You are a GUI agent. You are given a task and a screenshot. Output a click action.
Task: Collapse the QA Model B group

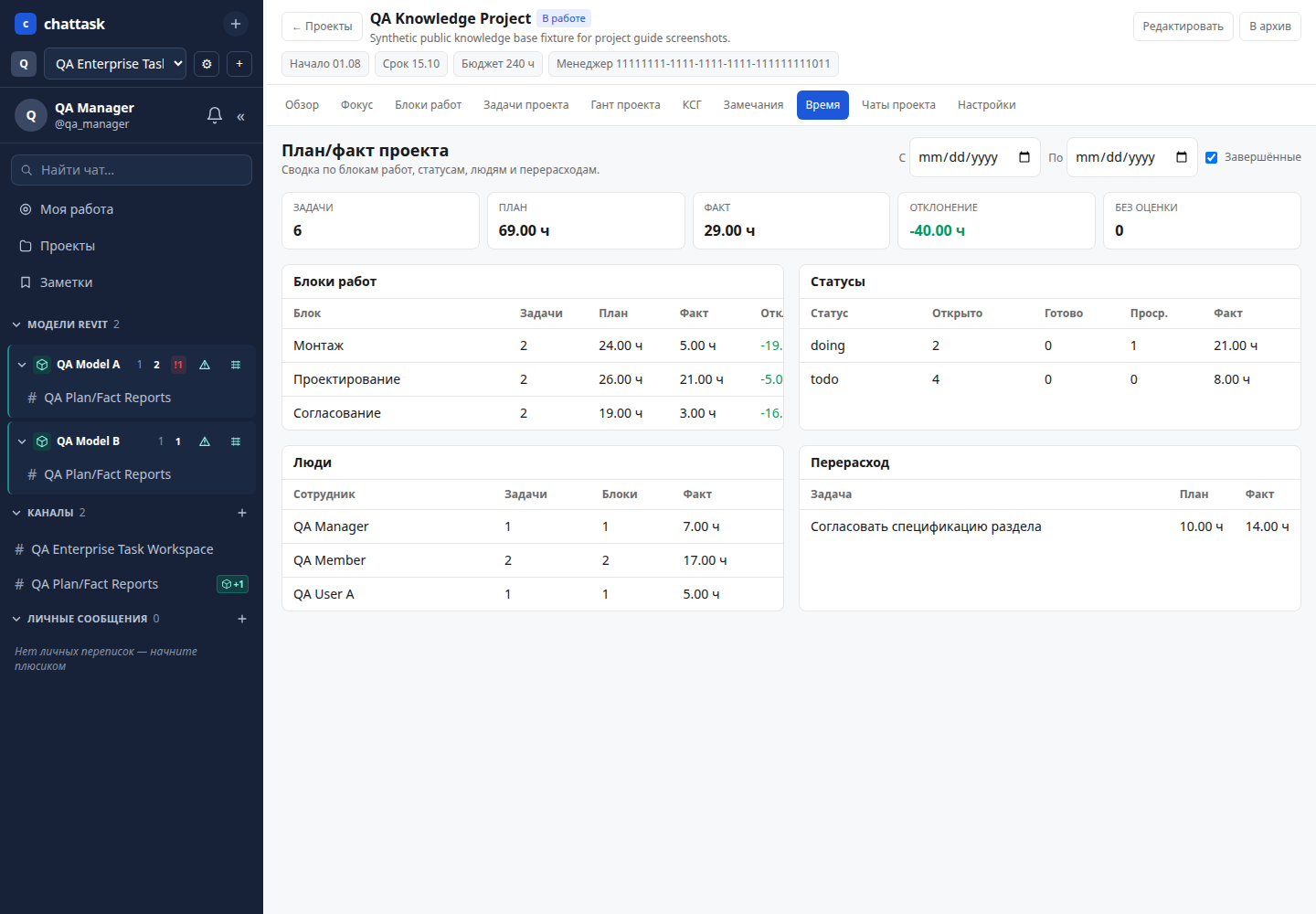[22, 441]
